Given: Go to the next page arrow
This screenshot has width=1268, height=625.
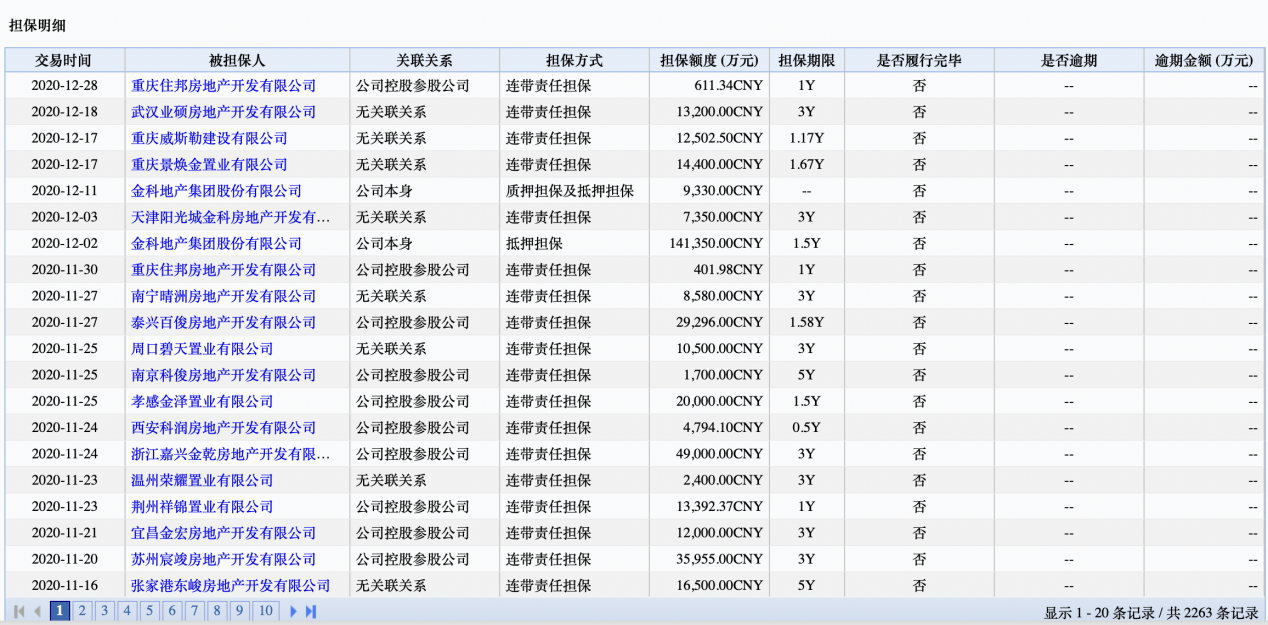Looking at the screenshot, I should point(293,611).
